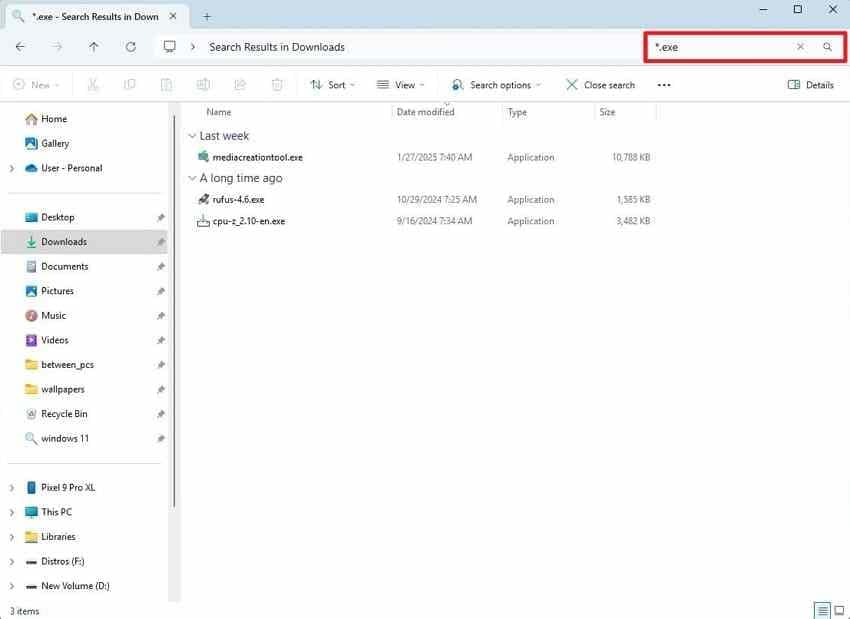This screenshot has width=850, height=619.
Task: Switch to details view in status bar
Action: (x=822, y=611)
